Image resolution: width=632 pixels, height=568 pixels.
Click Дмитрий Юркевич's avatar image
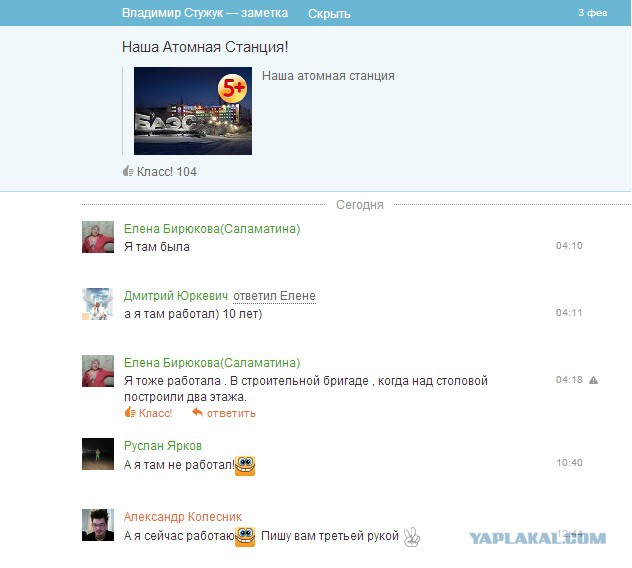pyautogui.click(x=97, y=304)
